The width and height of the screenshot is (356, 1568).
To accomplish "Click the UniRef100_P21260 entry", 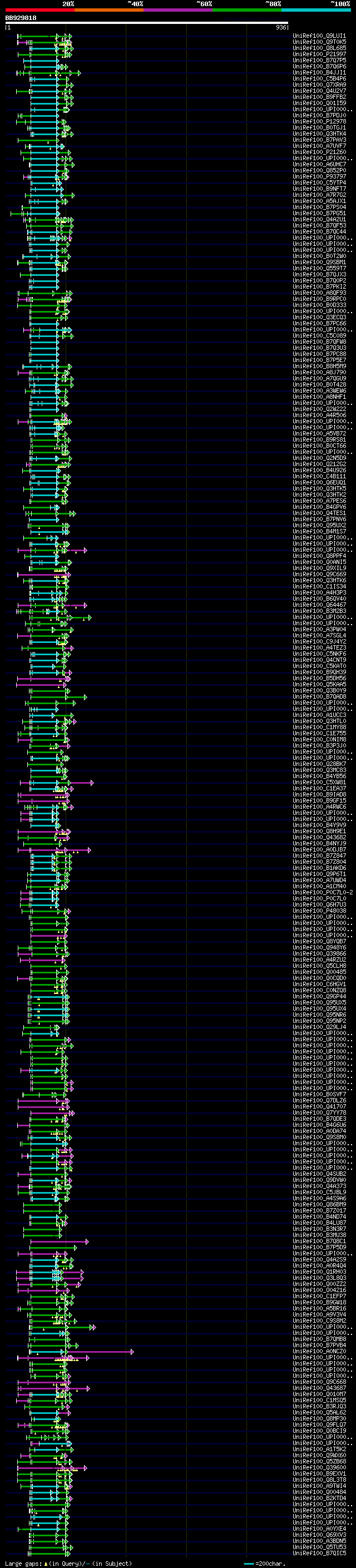I will click(319, 152).
